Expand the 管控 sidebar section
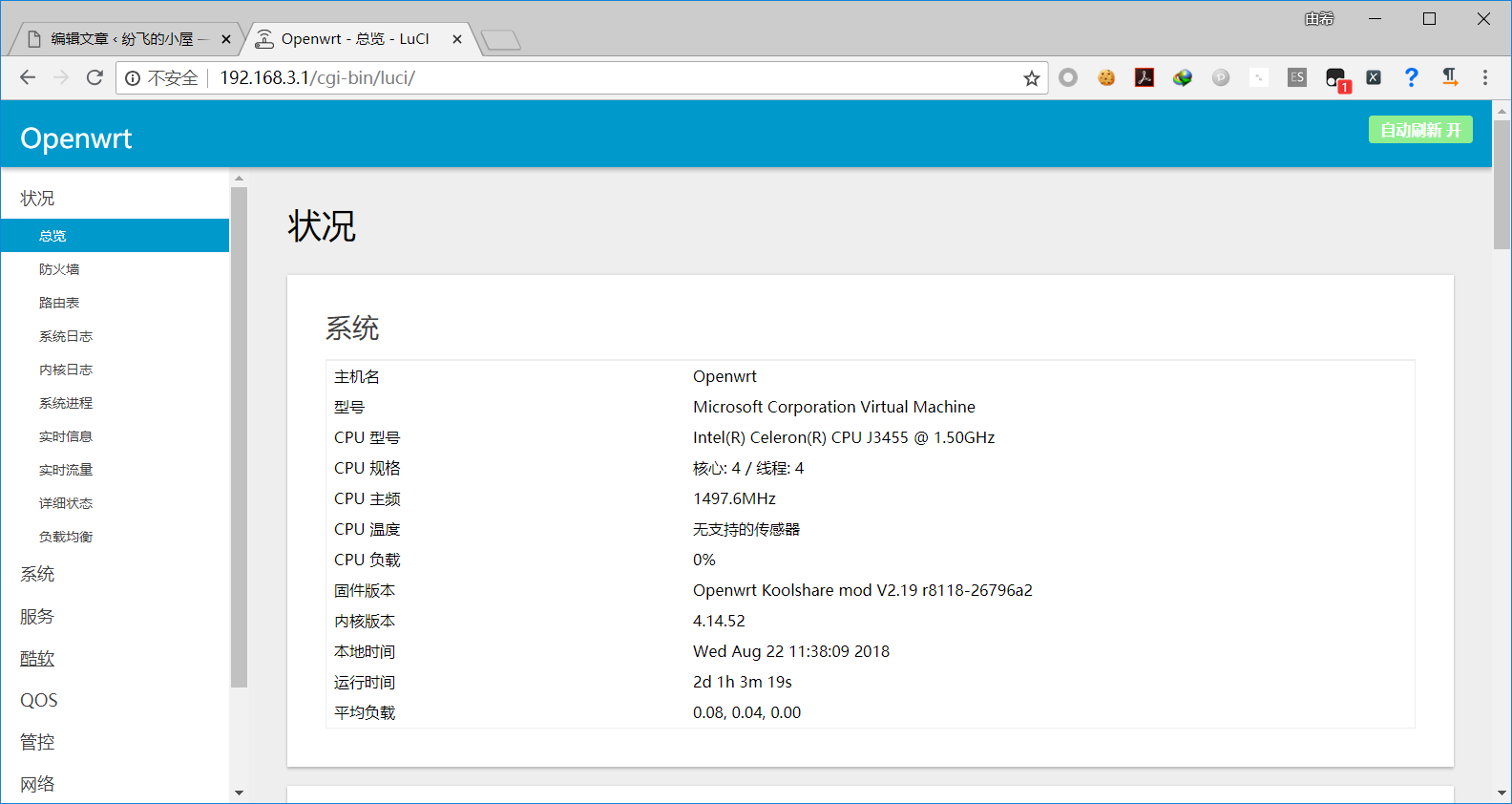 38,742
